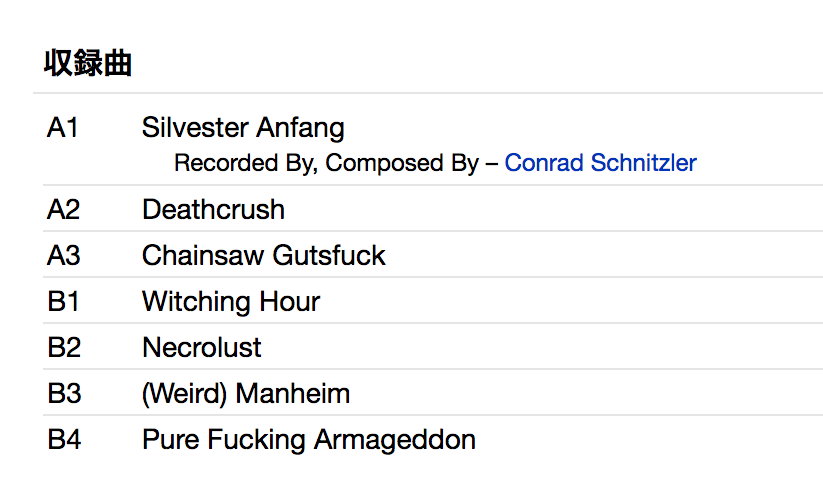This screenshot has width=823, height=486.
Task: Select the Necrolust track title
Action: tap(202, 347)
